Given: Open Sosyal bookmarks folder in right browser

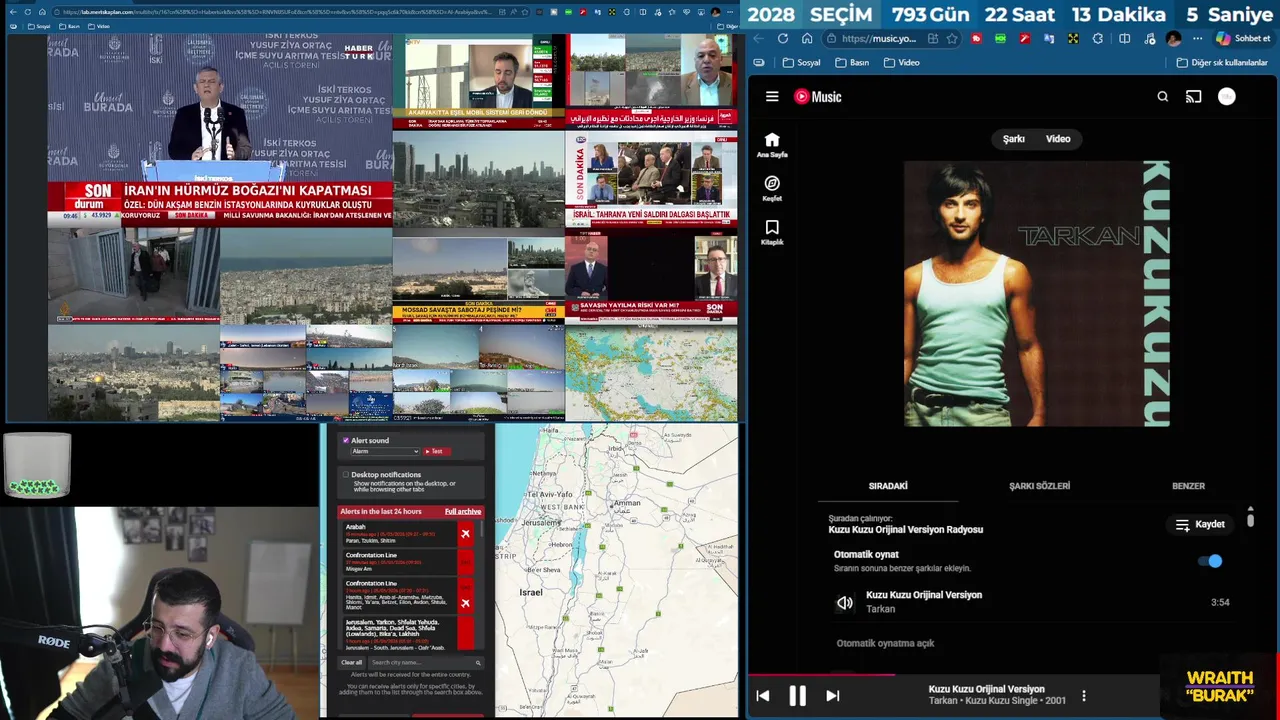Looking at the screenshot, I should pyautogui.click(x=801, y=62).
